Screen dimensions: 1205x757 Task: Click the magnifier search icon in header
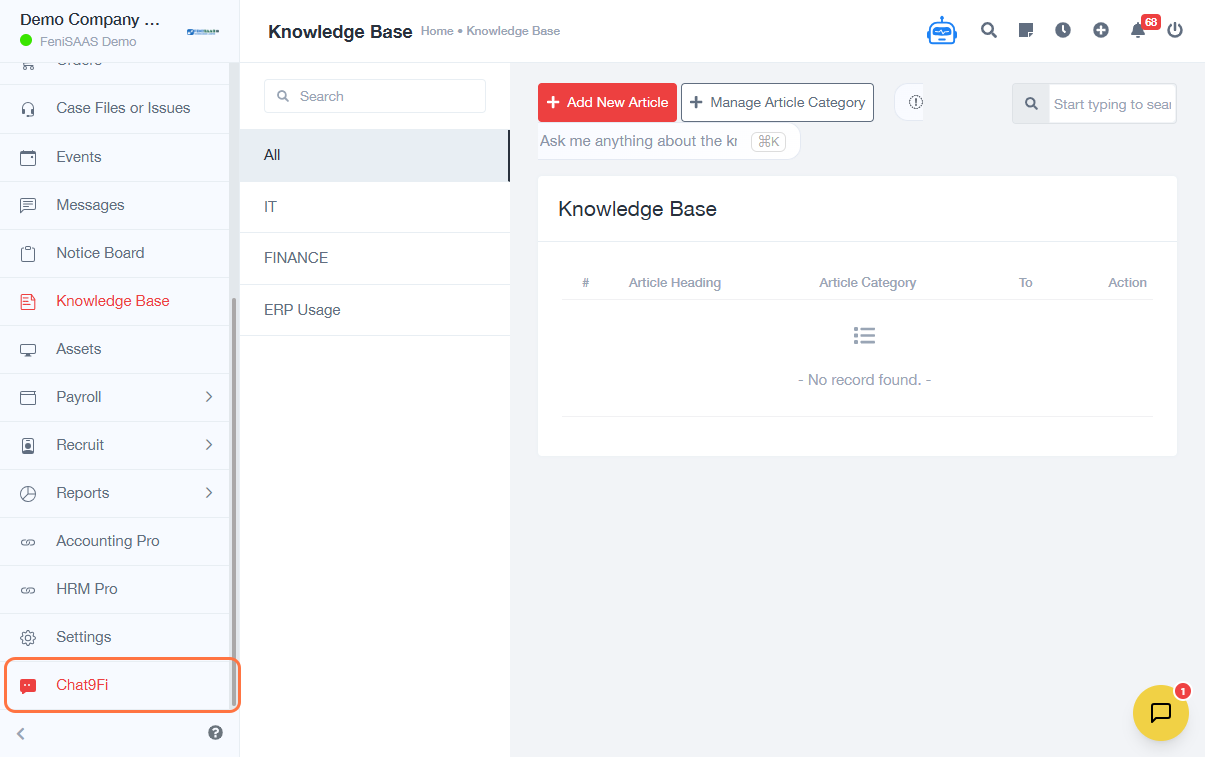(989, 30)
